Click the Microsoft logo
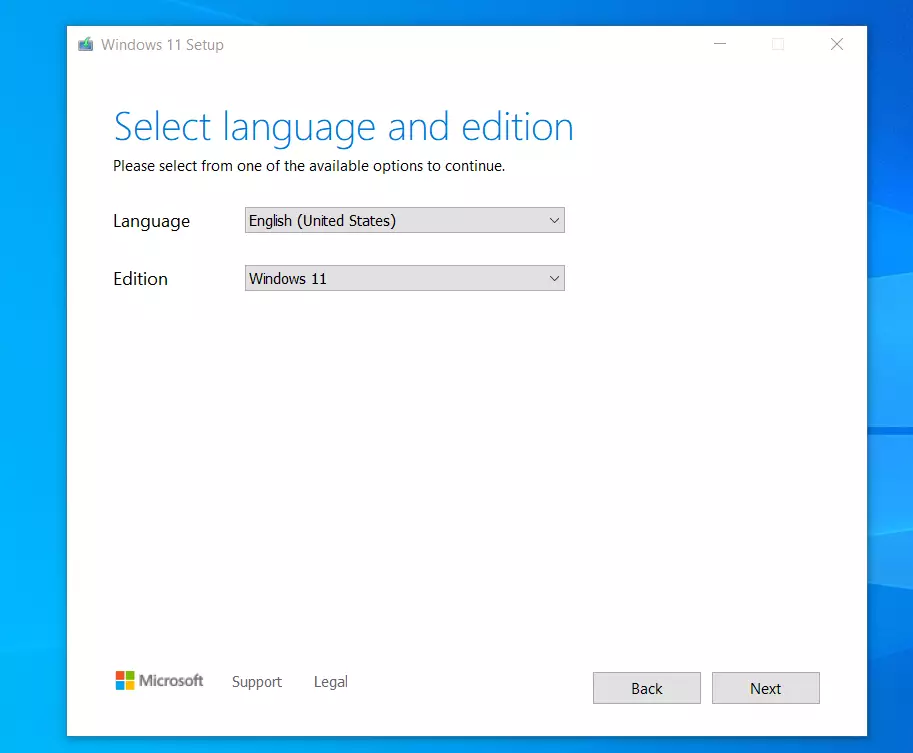 coord(160,680)
